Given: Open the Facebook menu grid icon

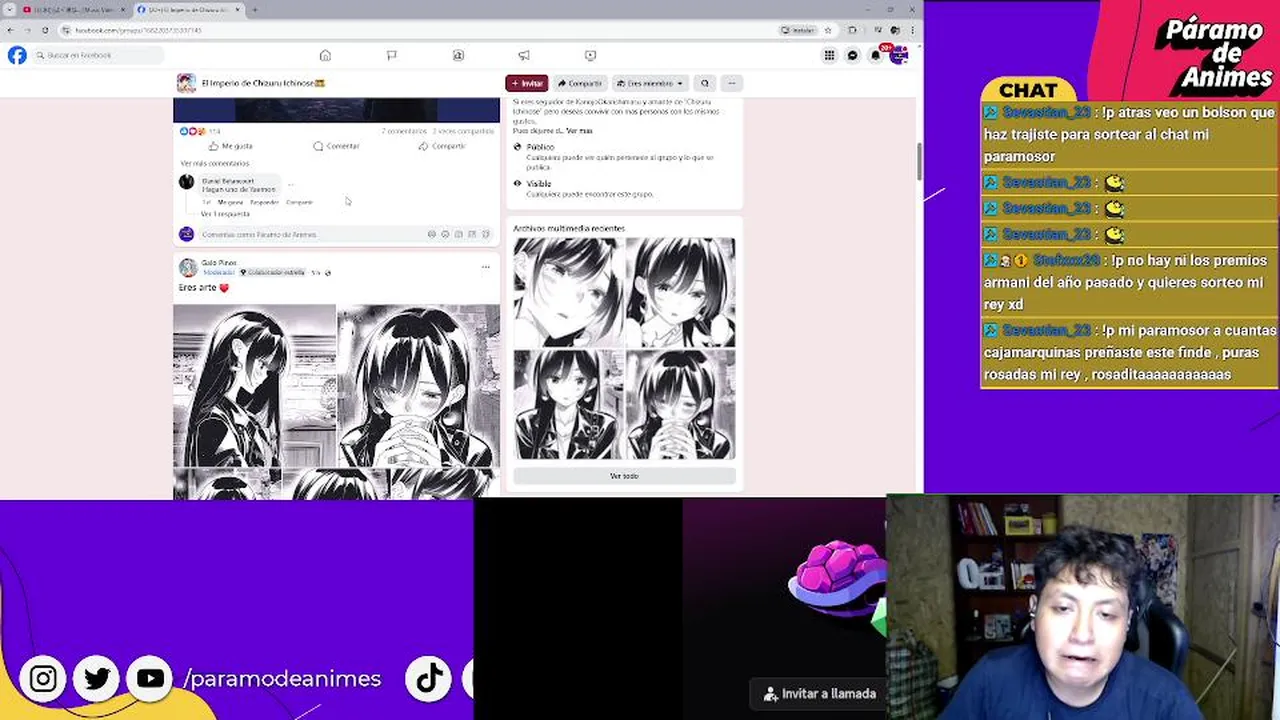Looking at the screenshot, I should coord(829,55).
